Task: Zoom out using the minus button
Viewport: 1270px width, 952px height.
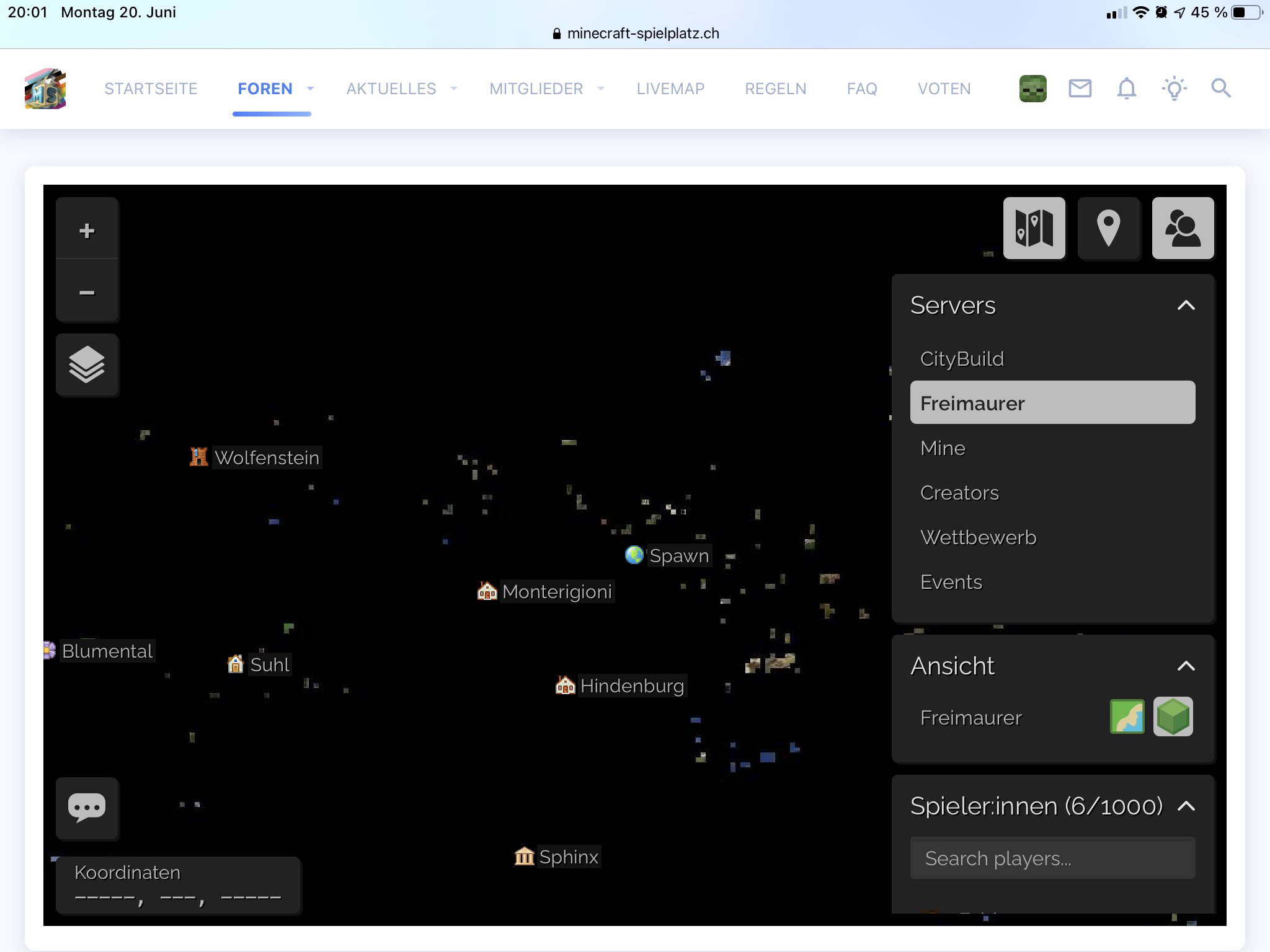Action: [x=87, y=292]
